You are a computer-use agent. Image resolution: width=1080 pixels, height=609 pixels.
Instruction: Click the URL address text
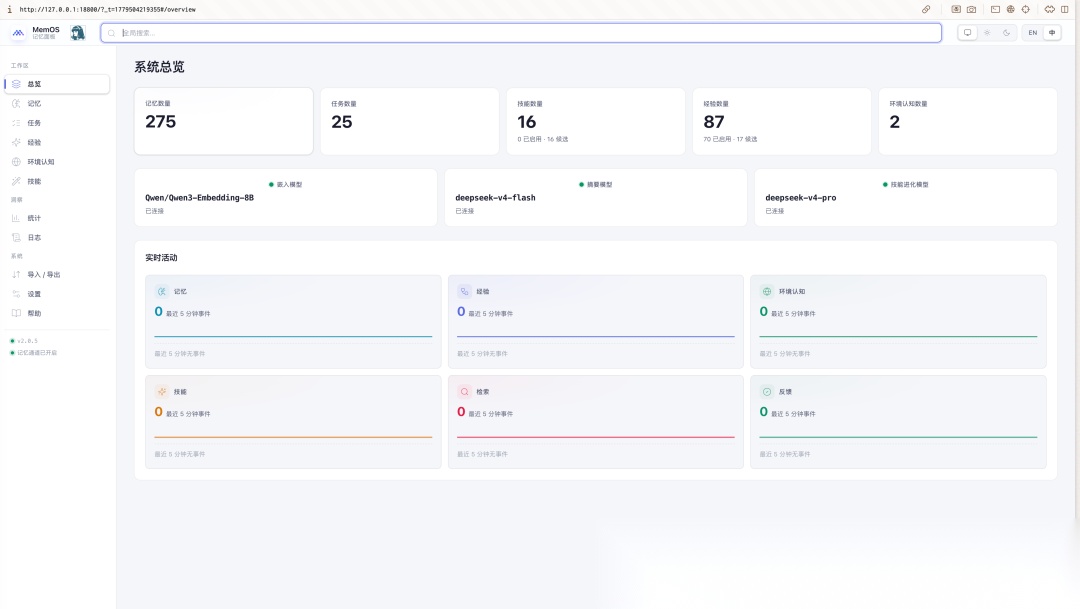[107, 10]
